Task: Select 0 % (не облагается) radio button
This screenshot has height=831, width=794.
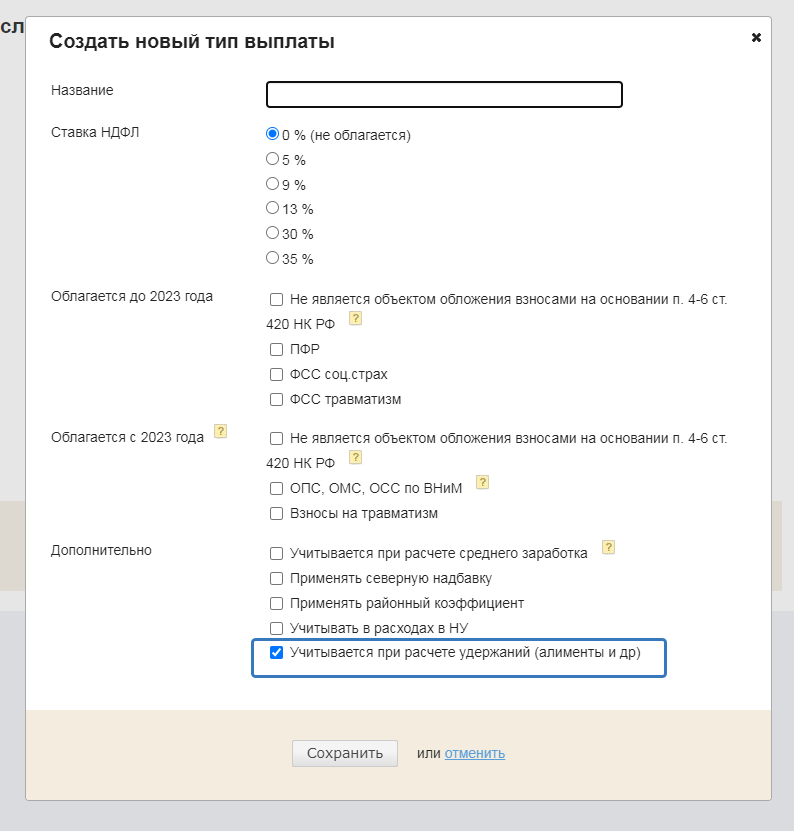Action: click(x=272, y=134)
